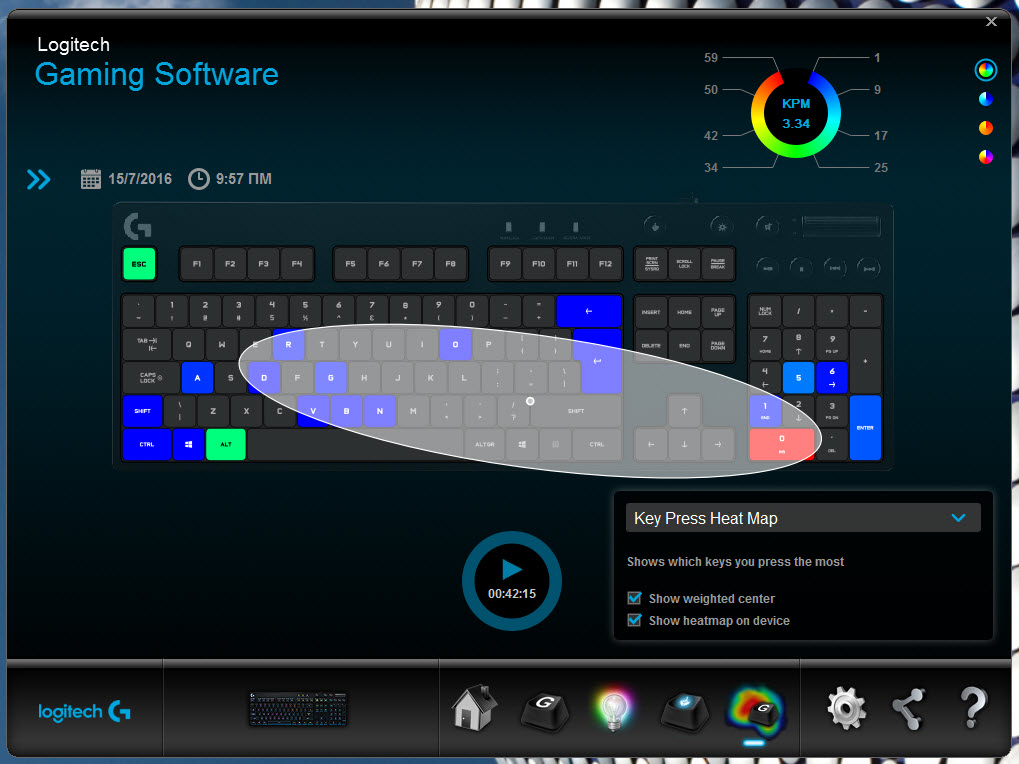Click the blue left CTRL key
Viewport: 1019px width, 764px height.
click(x=147, y=444)
